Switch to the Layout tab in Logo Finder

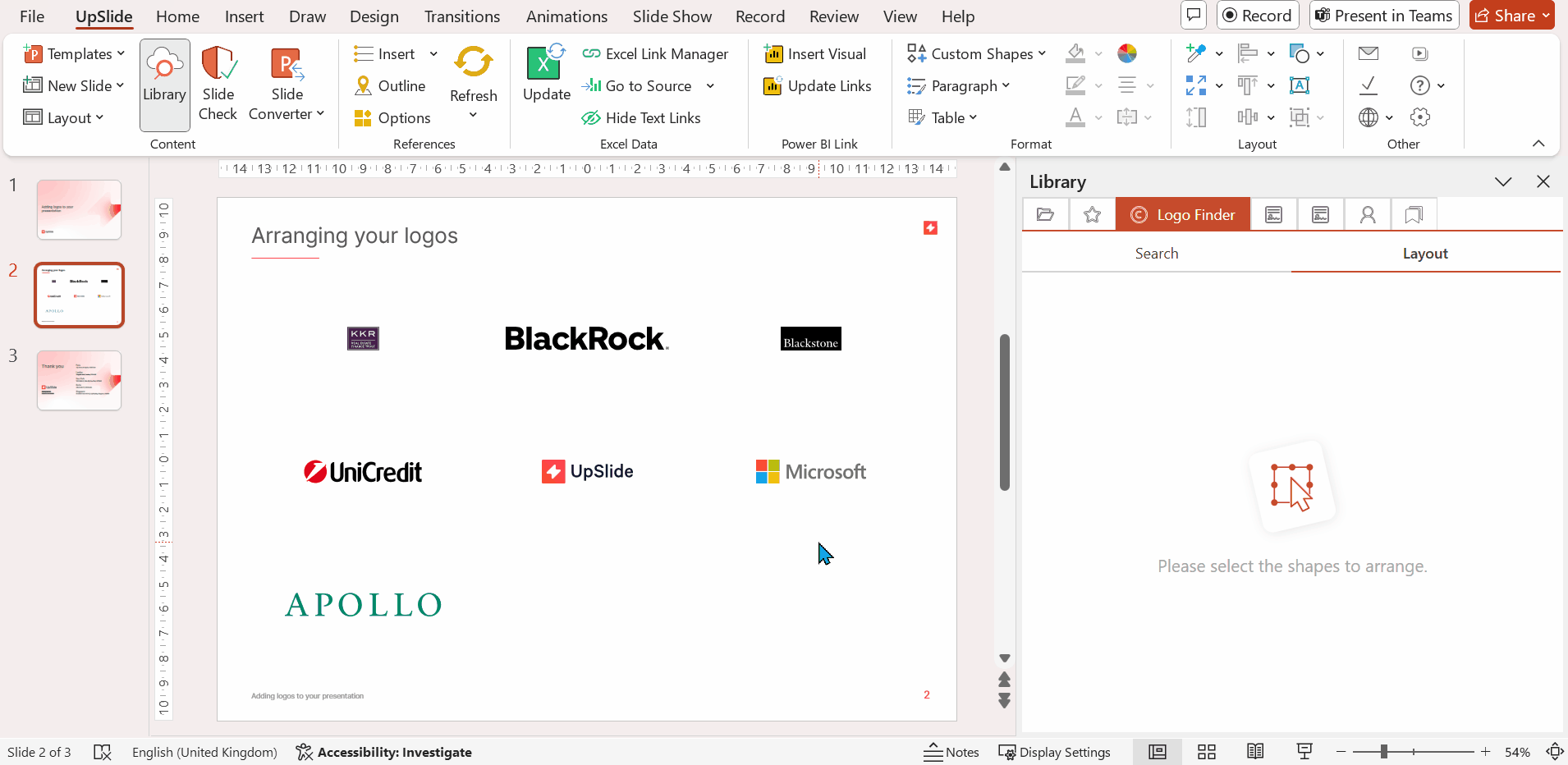tap(1425, 254)
